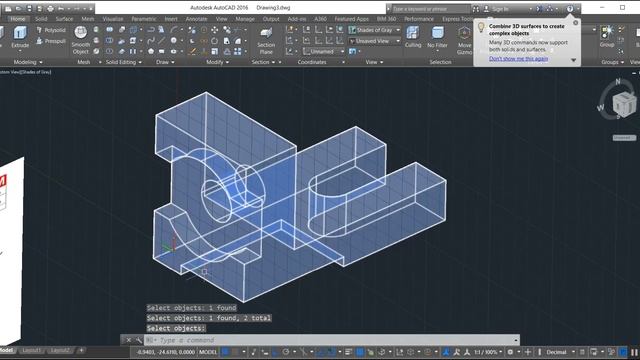Viewport: 640px width, 360px height.
Task: Close the command line with X icon
Action: pos(128,340)
